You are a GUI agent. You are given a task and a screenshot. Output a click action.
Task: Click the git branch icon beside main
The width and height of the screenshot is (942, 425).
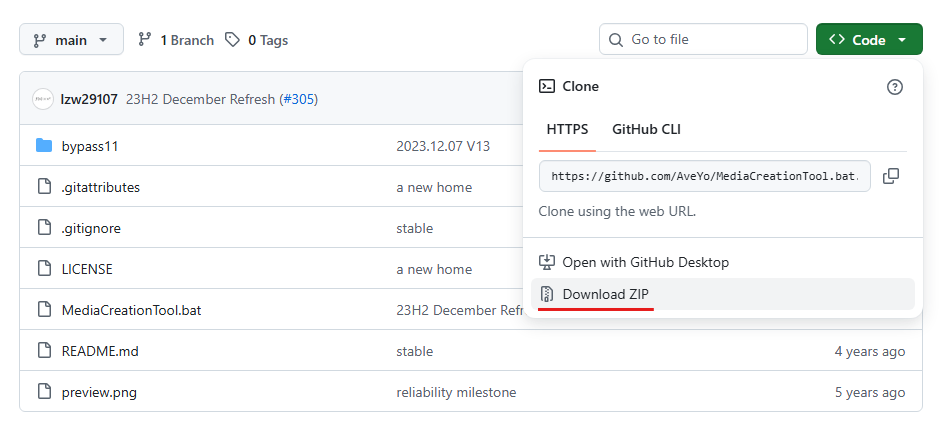click(40, 40)
